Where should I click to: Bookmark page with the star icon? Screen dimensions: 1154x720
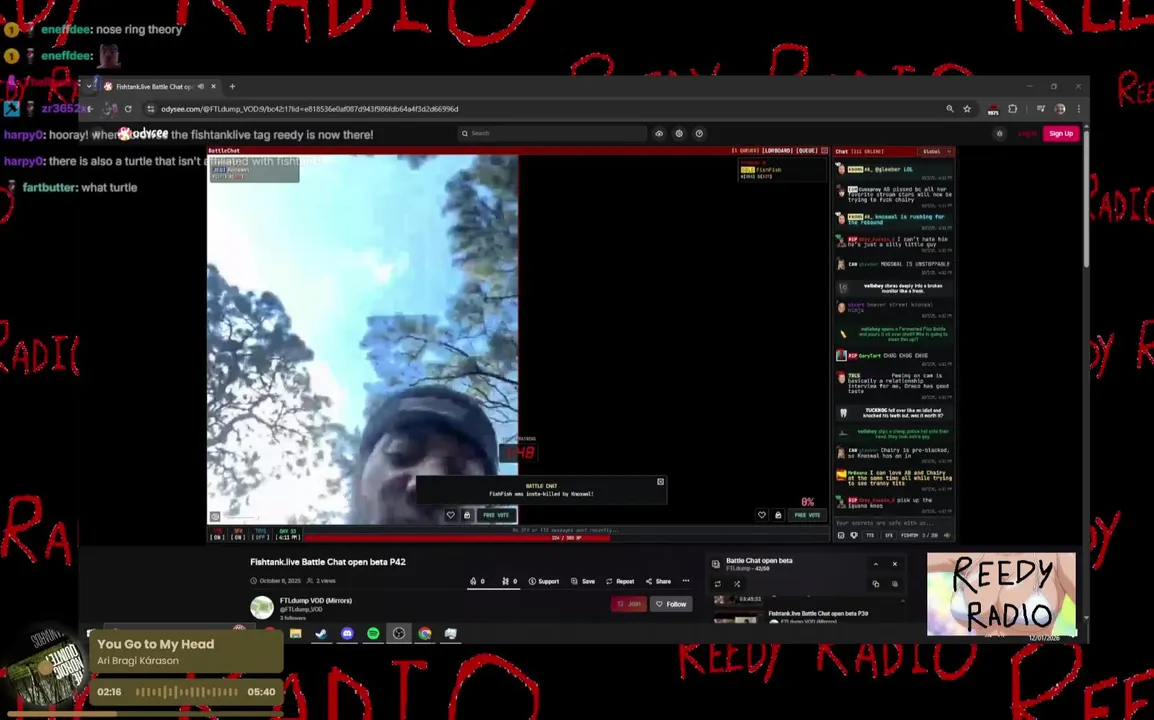click(967, 109)
